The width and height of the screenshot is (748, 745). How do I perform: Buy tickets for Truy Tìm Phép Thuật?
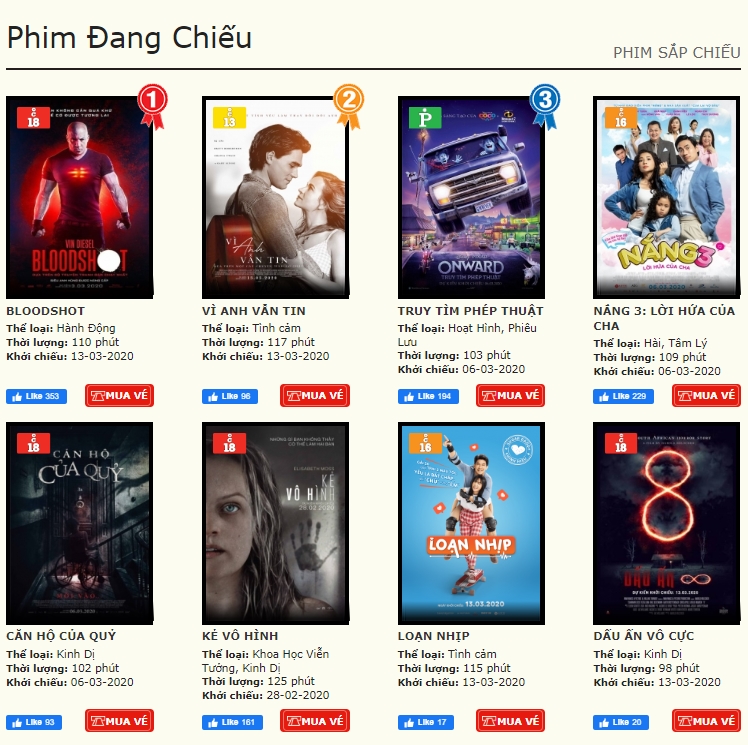click(x=510, y=395)
